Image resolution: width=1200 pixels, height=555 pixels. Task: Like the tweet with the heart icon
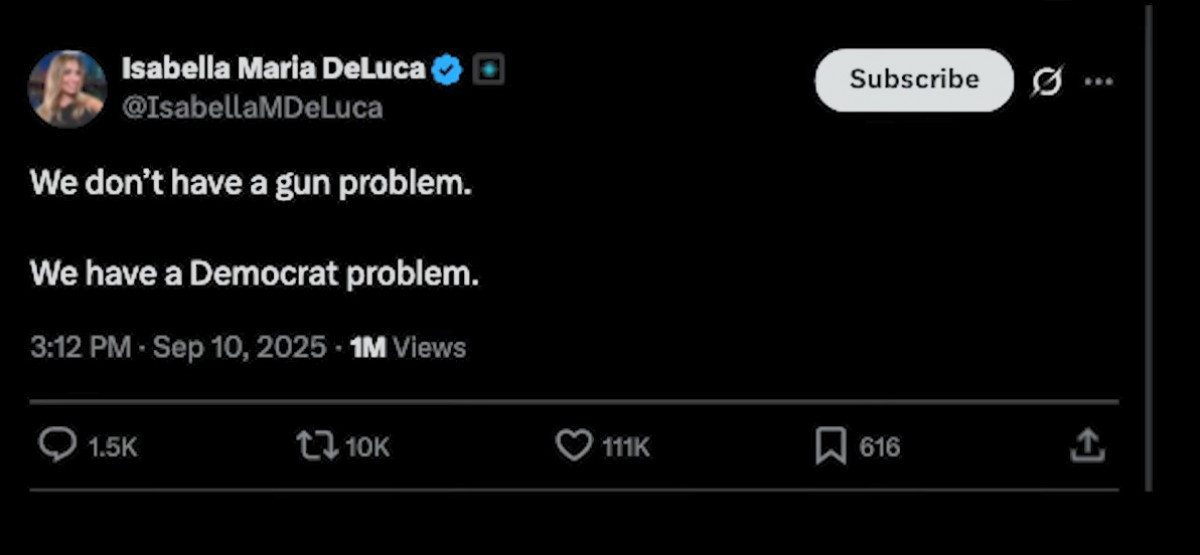click(x=573, y=446)
